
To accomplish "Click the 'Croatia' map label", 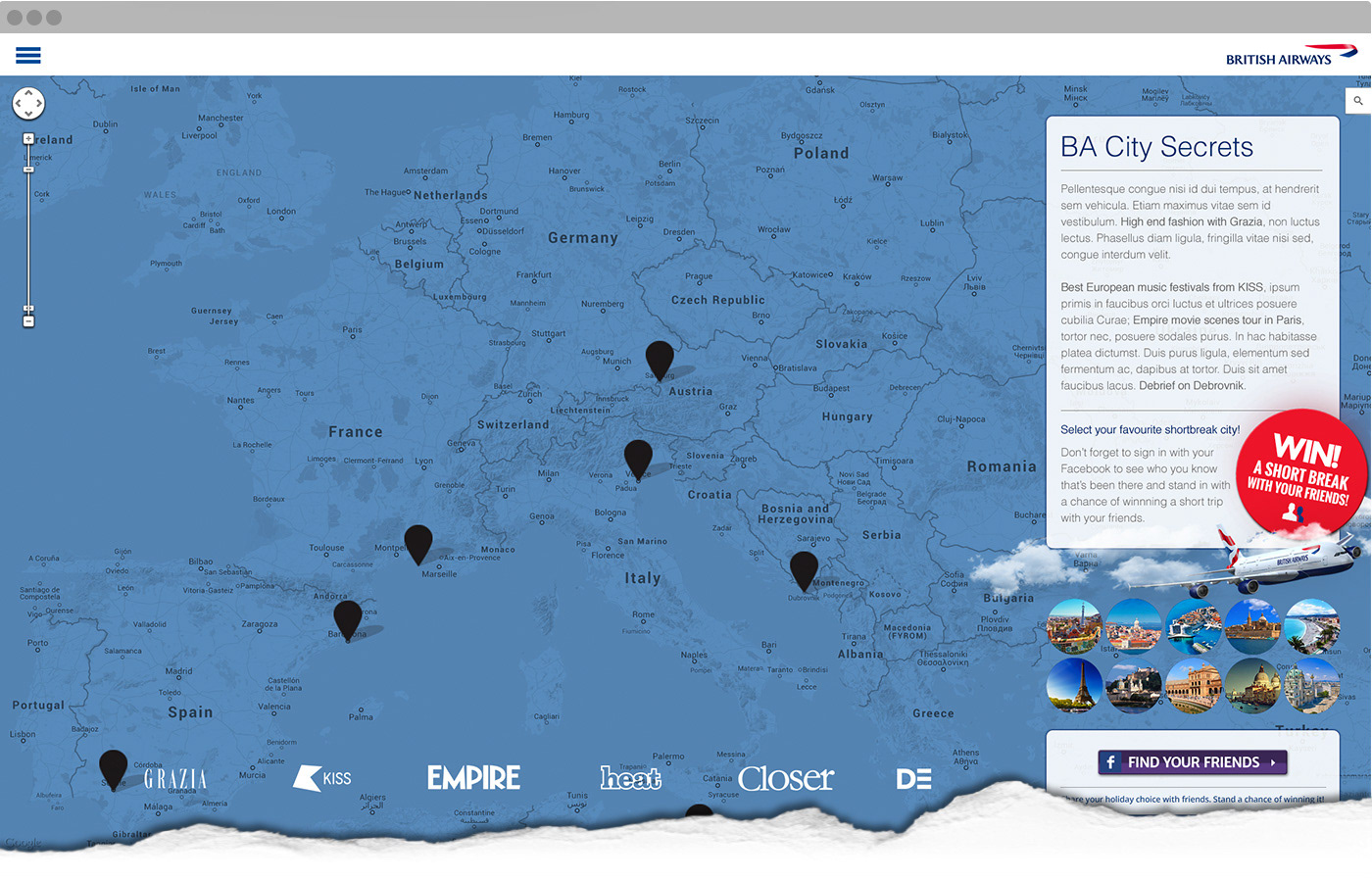I will (710, 495).
